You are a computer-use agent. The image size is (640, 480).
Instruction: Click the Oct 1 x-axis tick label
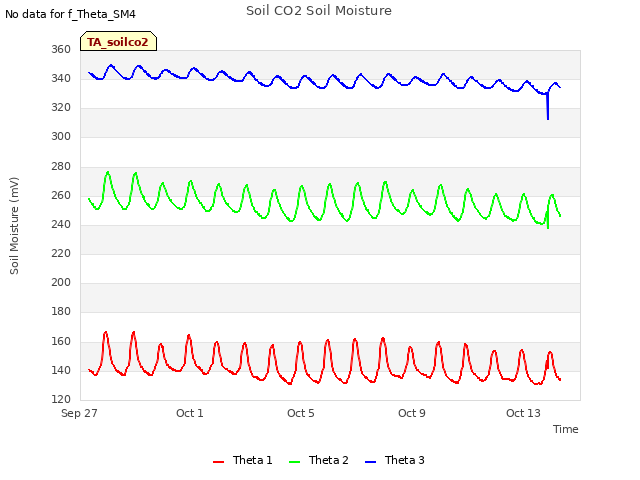click(x=189, y=413)
